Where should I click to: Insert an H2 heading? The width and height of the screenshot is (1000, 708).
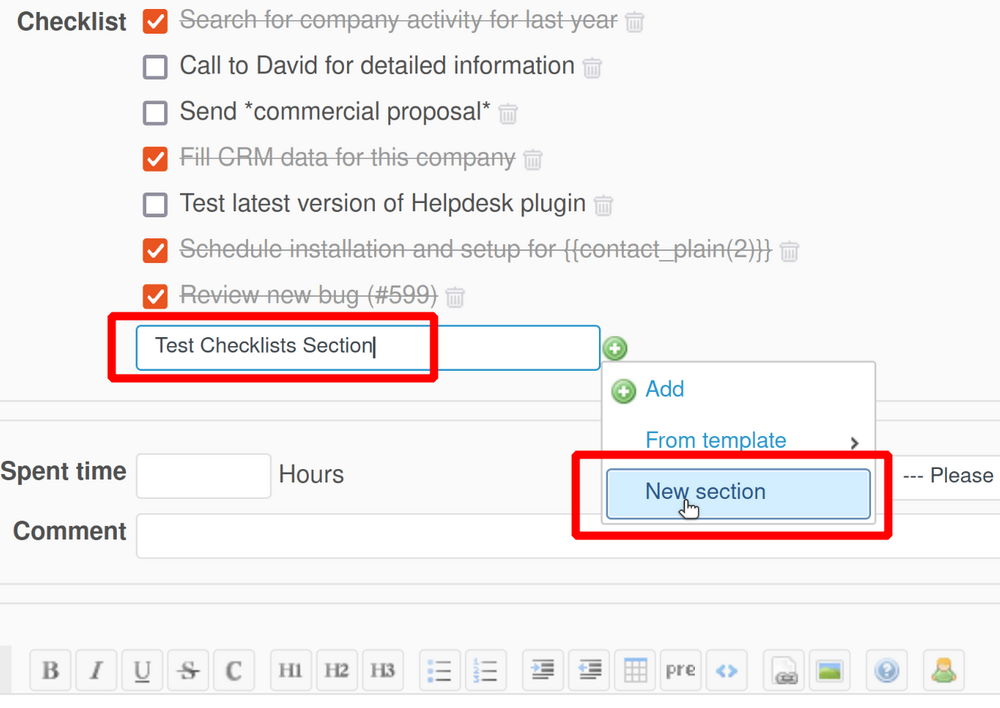click(337, 670)
